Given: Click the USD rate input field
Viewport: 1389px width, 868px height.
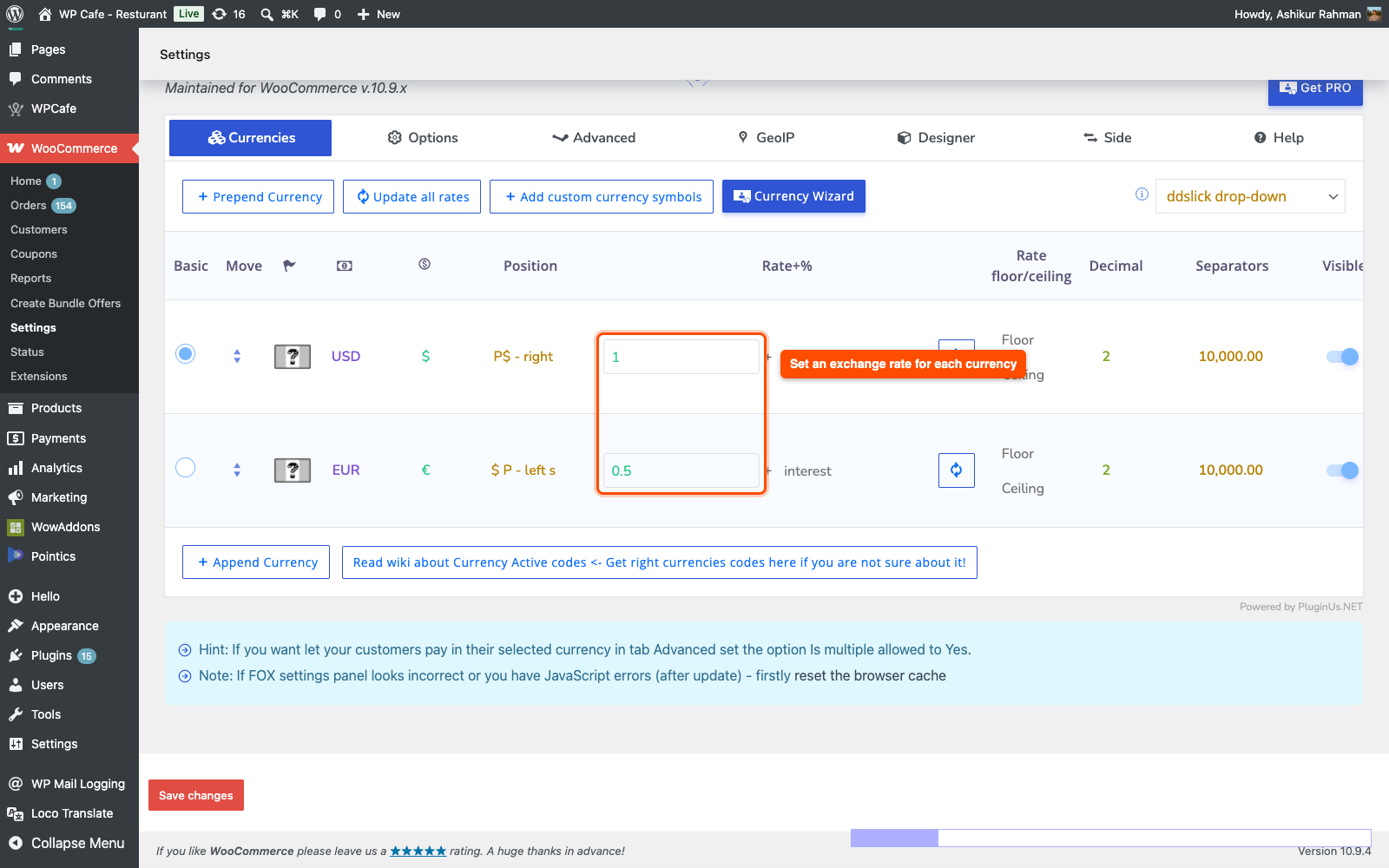Looking at the screenshot, I should (x=681, y=357).
